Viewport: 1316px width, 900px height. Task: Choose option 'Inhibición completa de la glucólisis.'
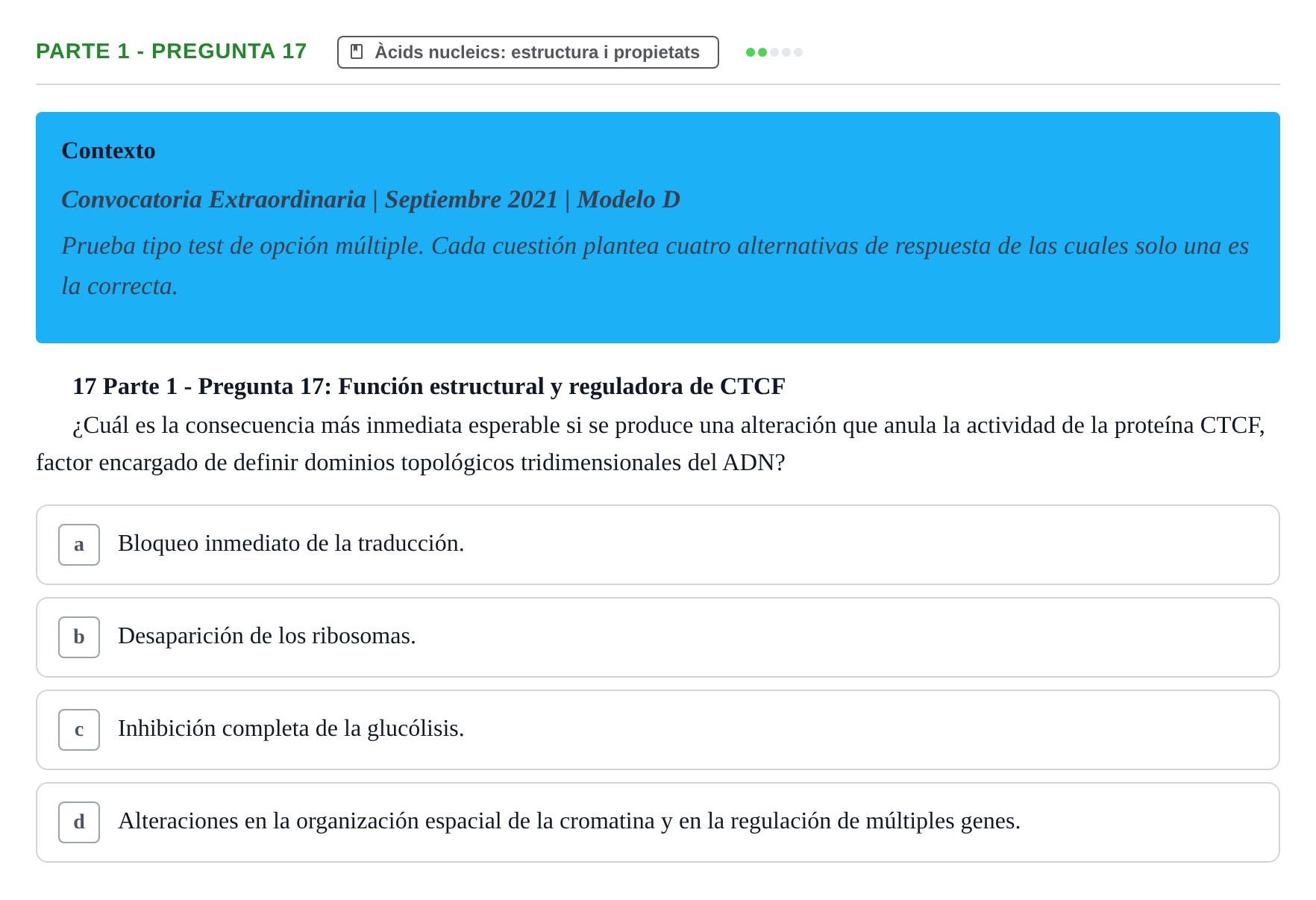pyautogui.click(x=657, y=730)
